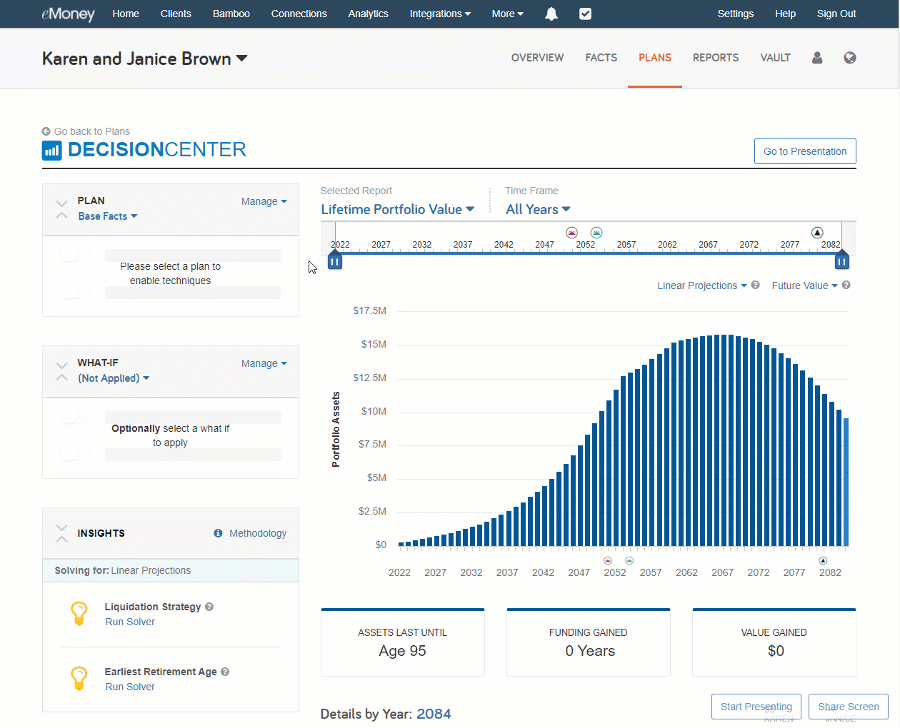Switch to the Facts tab
The height and width of the screenshot is (728, 900).
[x=601, y=57]
